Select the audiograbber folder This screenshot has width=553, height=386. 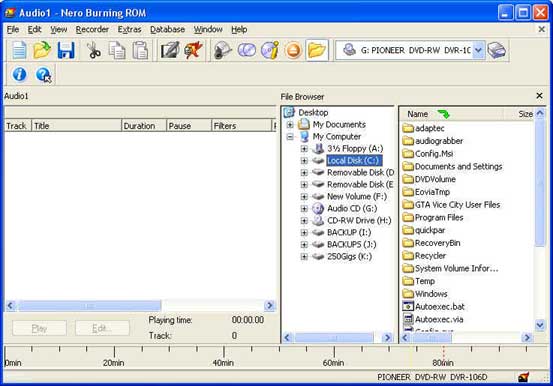pos(439,141)
